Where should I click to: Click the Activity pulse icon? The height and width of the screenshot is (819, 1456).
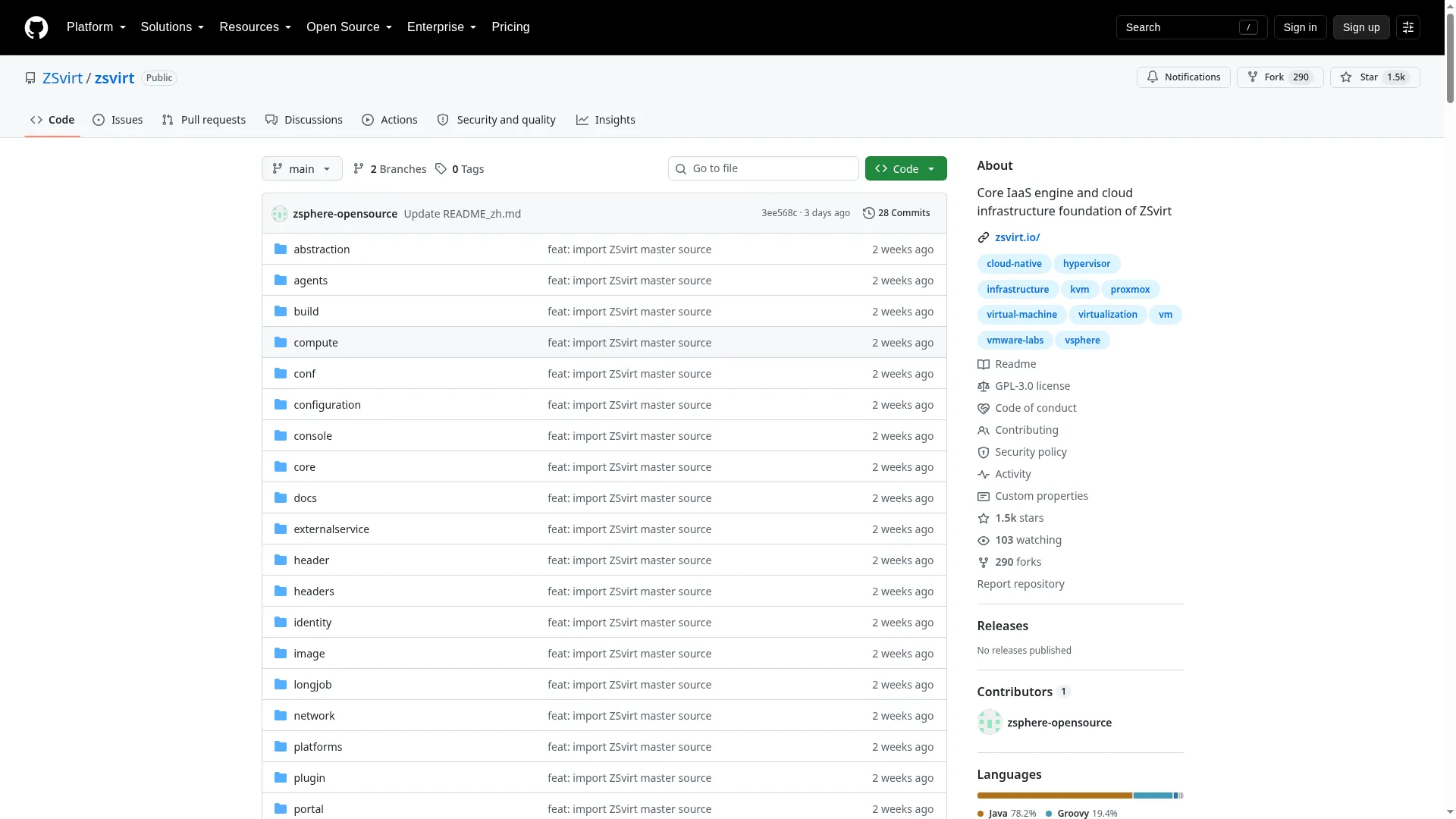tap(984, 474)
